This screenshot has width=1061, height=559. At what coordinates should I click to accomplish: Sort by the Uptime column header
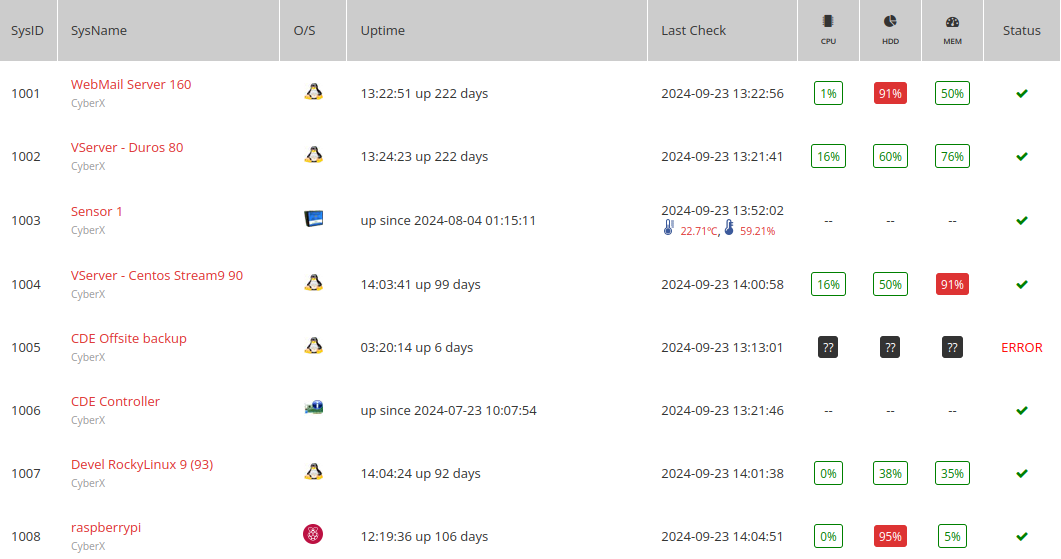[x=383, y=30]
